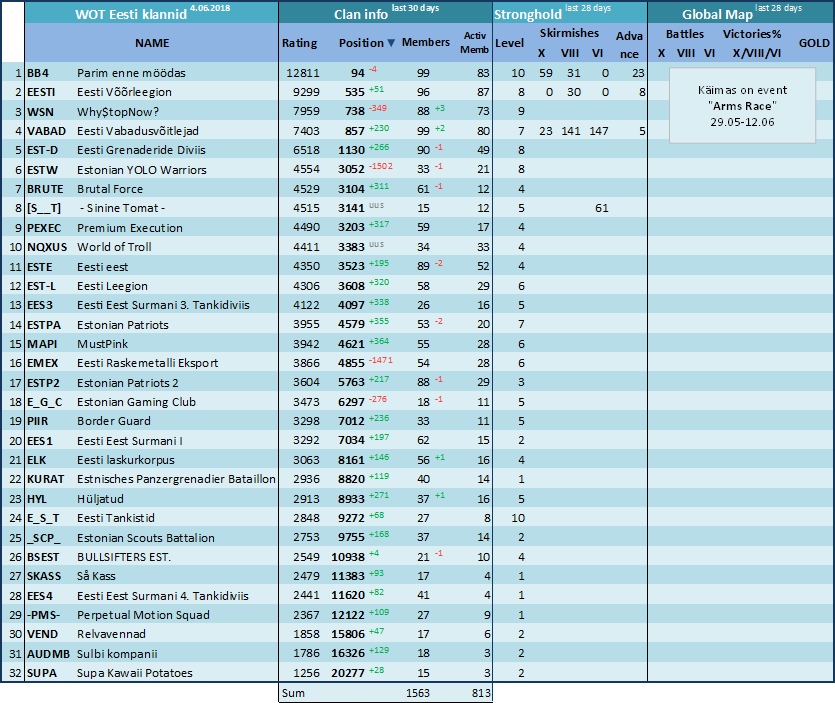Click clan name BULLSIFTERS EST.

(x=124, y=557)
